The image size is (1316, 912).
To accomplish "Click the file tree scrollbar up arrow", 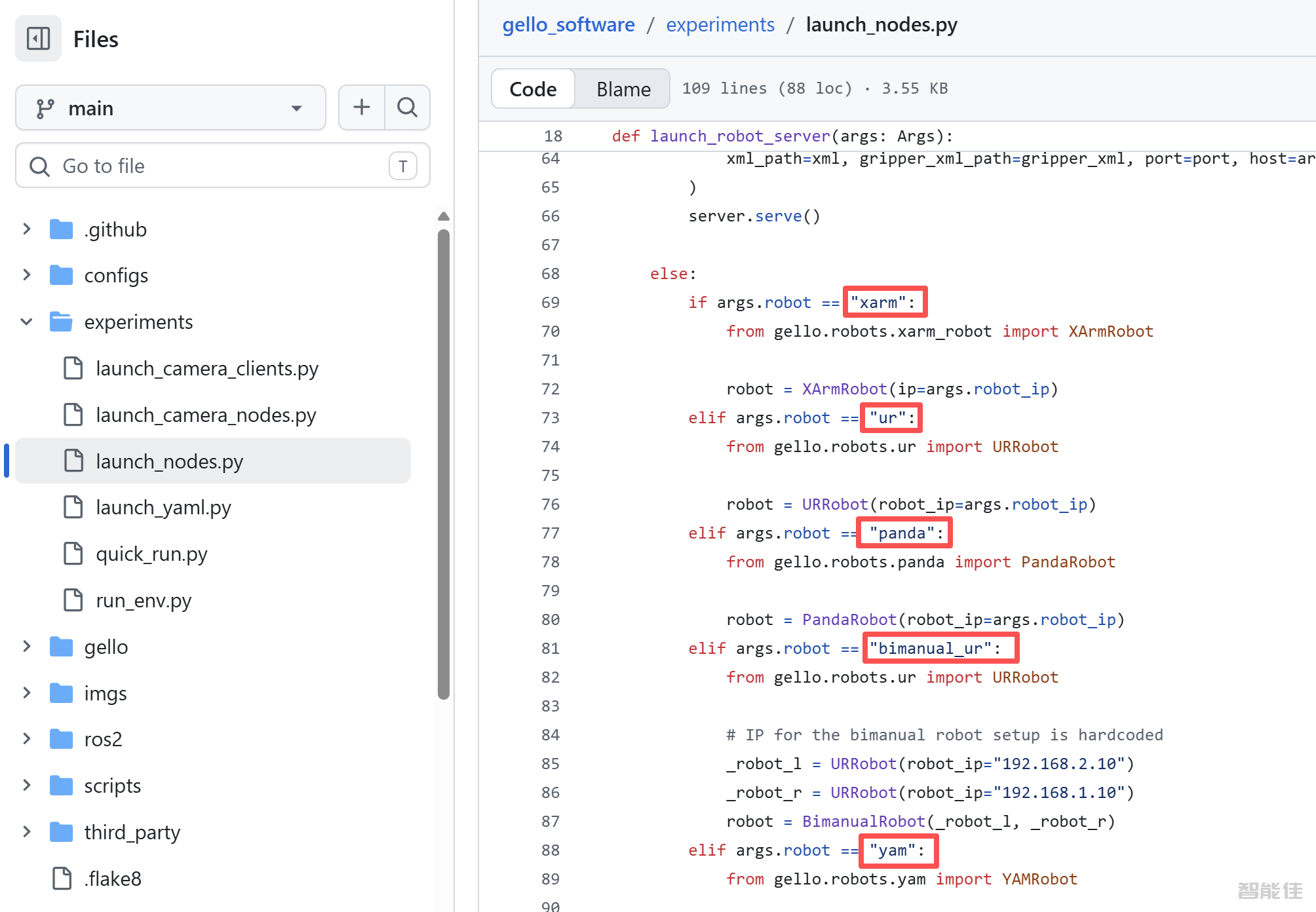I will (x=444, y=216).
